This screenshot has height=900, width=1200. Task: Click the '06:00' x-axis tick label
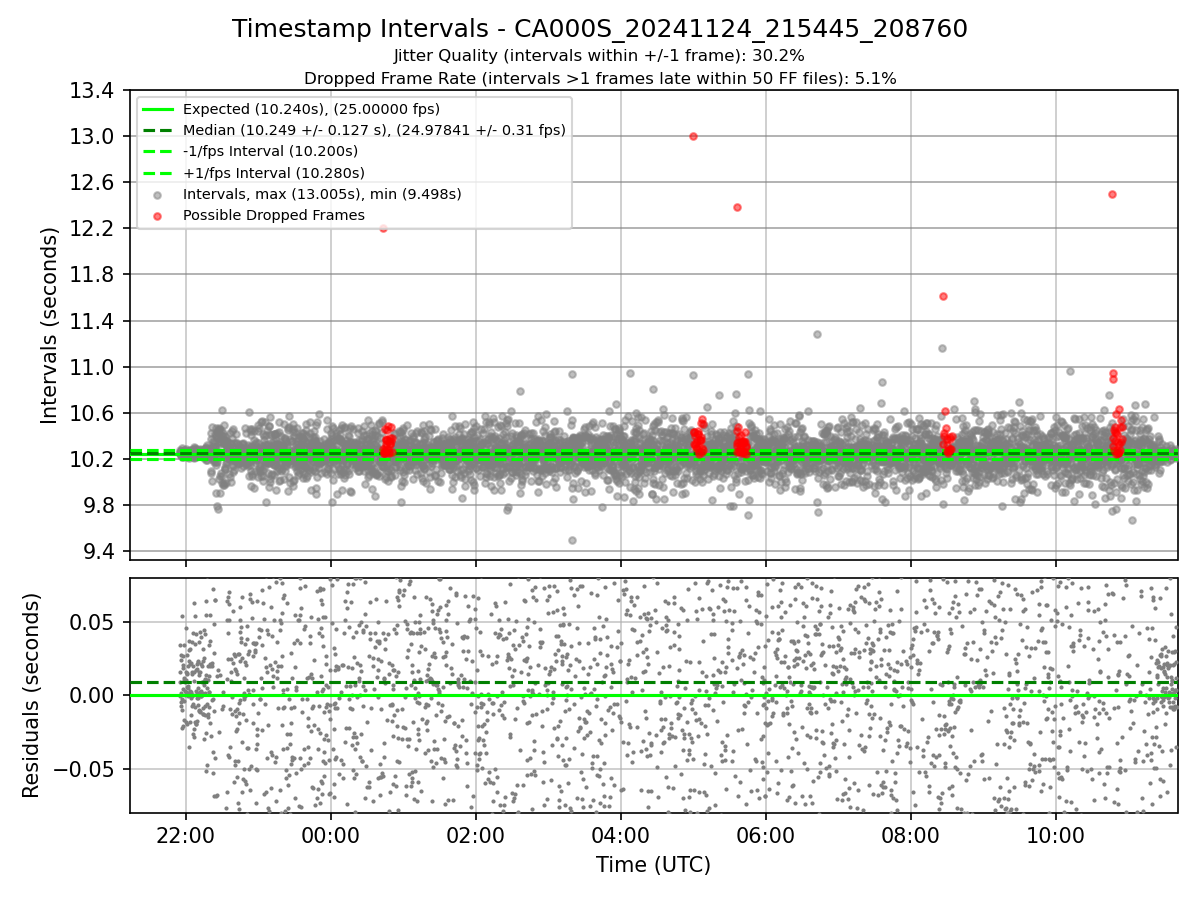tap(766, 836)
